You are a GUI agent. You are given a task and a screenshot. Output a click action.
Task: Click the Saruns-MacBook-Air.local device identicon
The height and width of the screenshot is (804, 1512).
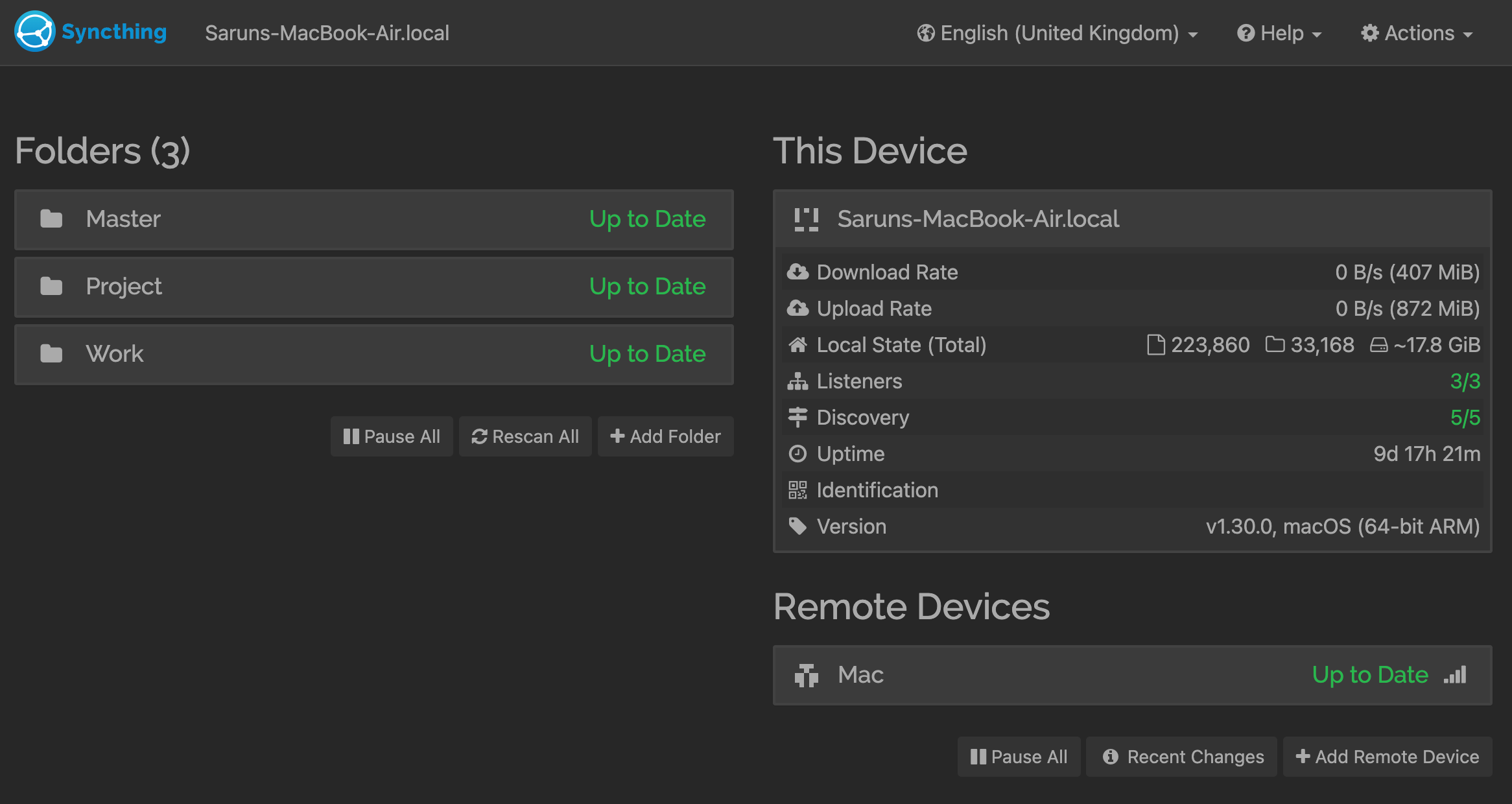pyautogui.click(x=807, y=219)
